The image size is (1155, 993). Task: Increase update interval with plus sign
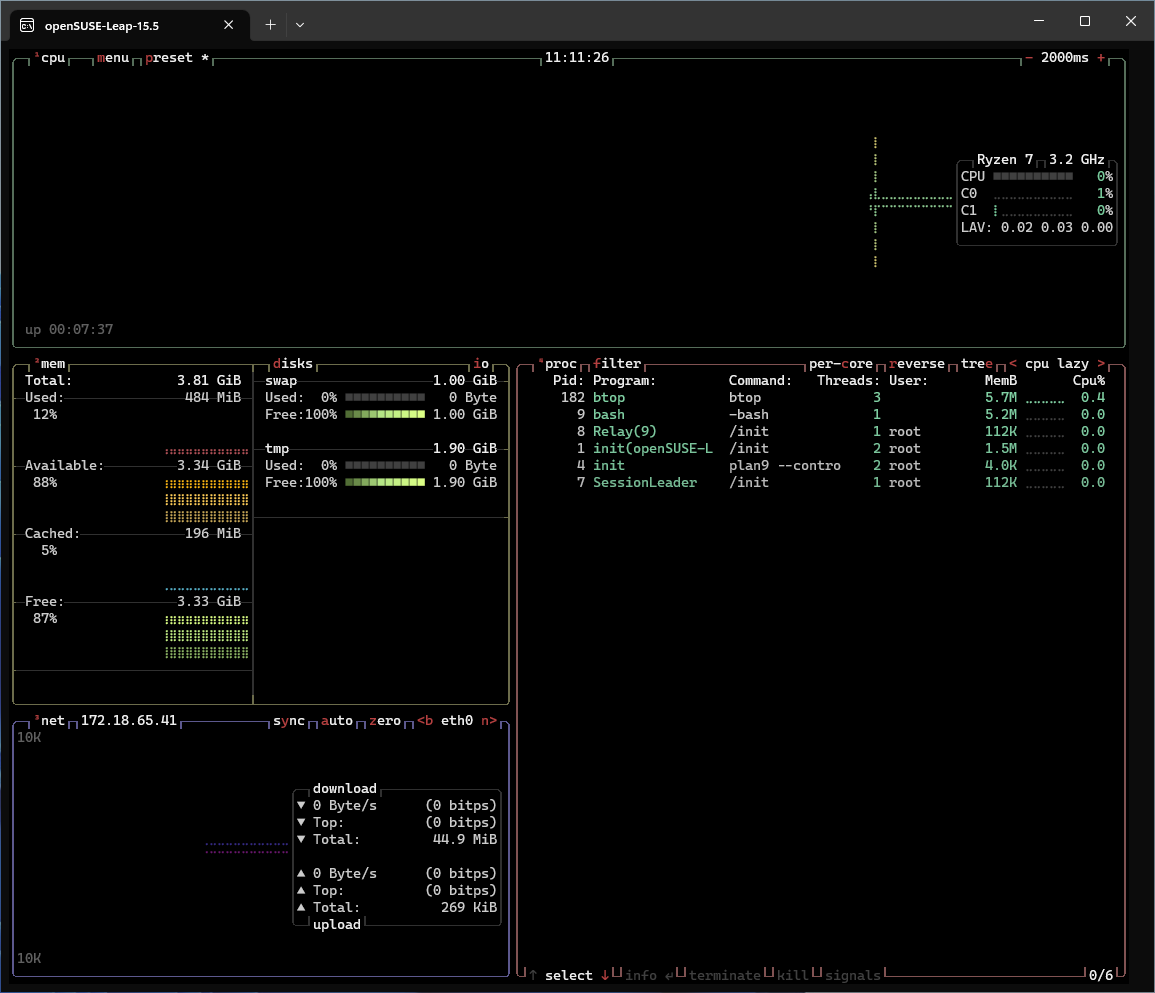(1101, 57)
